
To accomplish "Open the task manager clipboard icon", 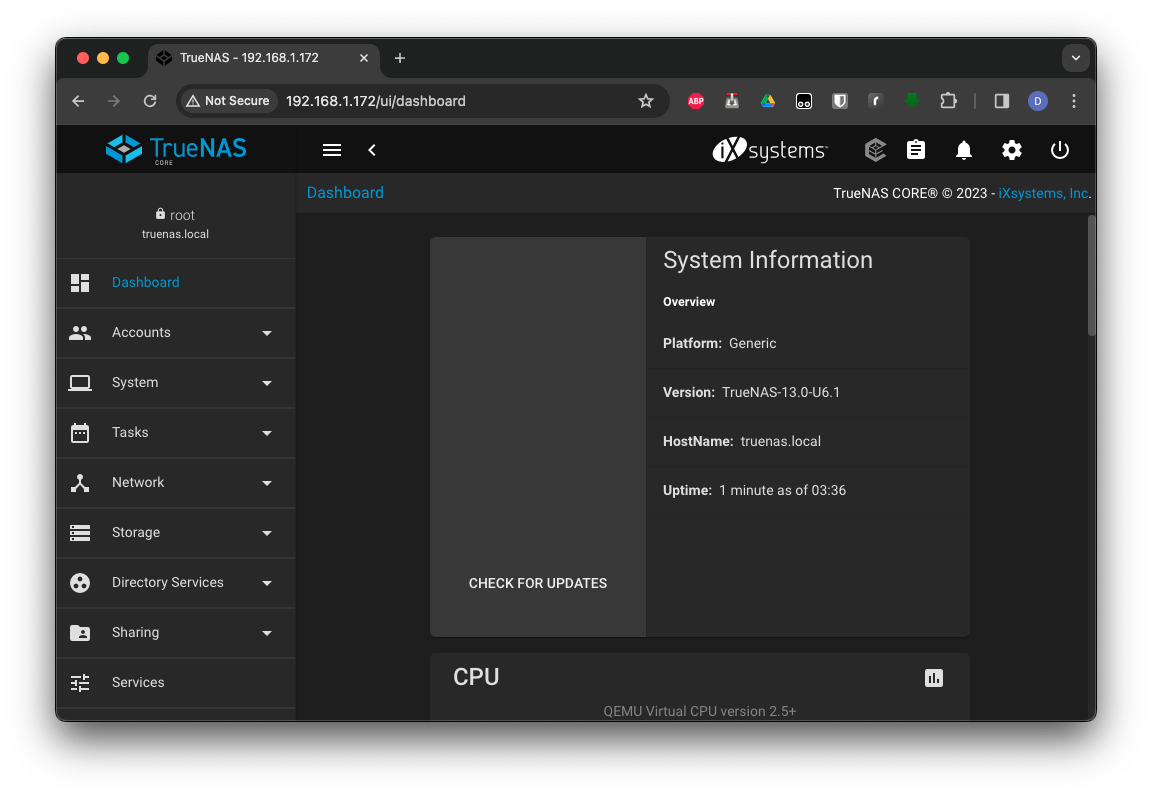I will (x=916, y=150).
